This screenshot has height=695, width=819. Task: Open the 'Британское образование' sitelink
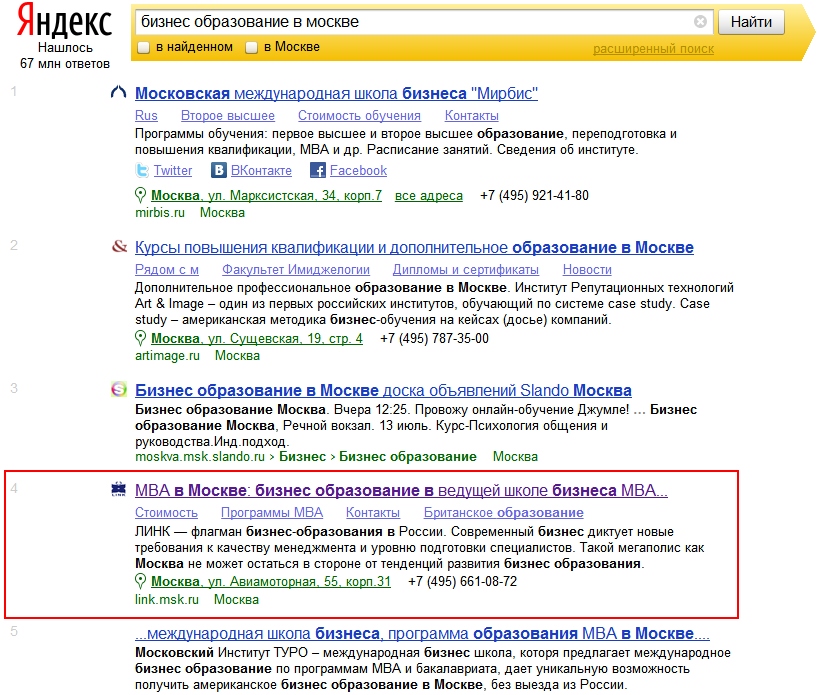coord(504,513)
